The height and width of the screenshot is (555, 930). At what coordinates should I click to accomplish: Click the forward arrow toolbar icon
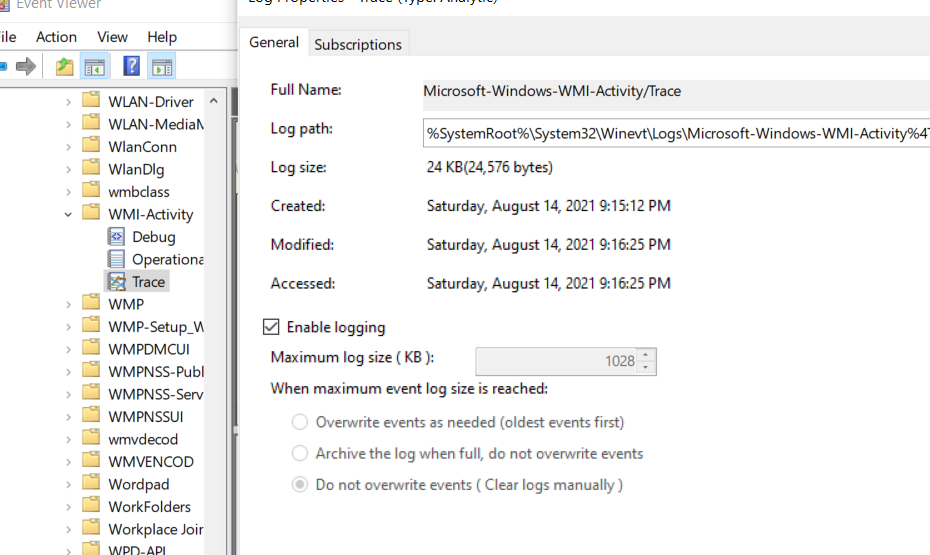pyautogui.click(x=26, y=66)
